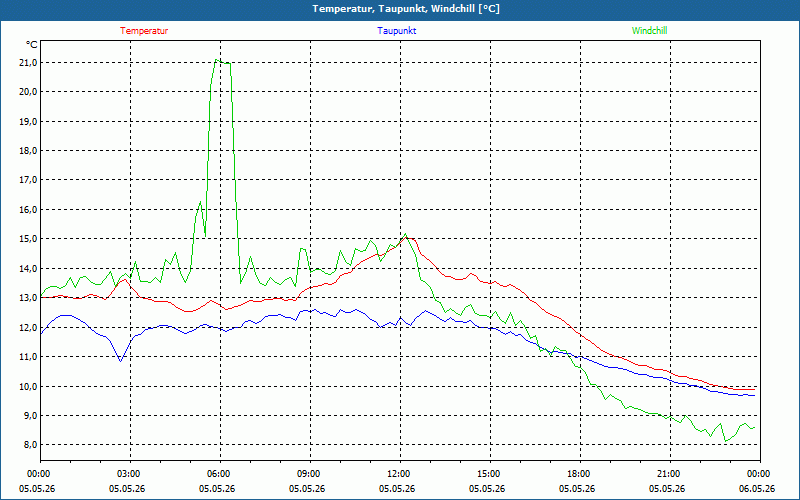The image size is (800, 500).
Task: Click the green Windchill legend label
Action: (x=649, y=31)
